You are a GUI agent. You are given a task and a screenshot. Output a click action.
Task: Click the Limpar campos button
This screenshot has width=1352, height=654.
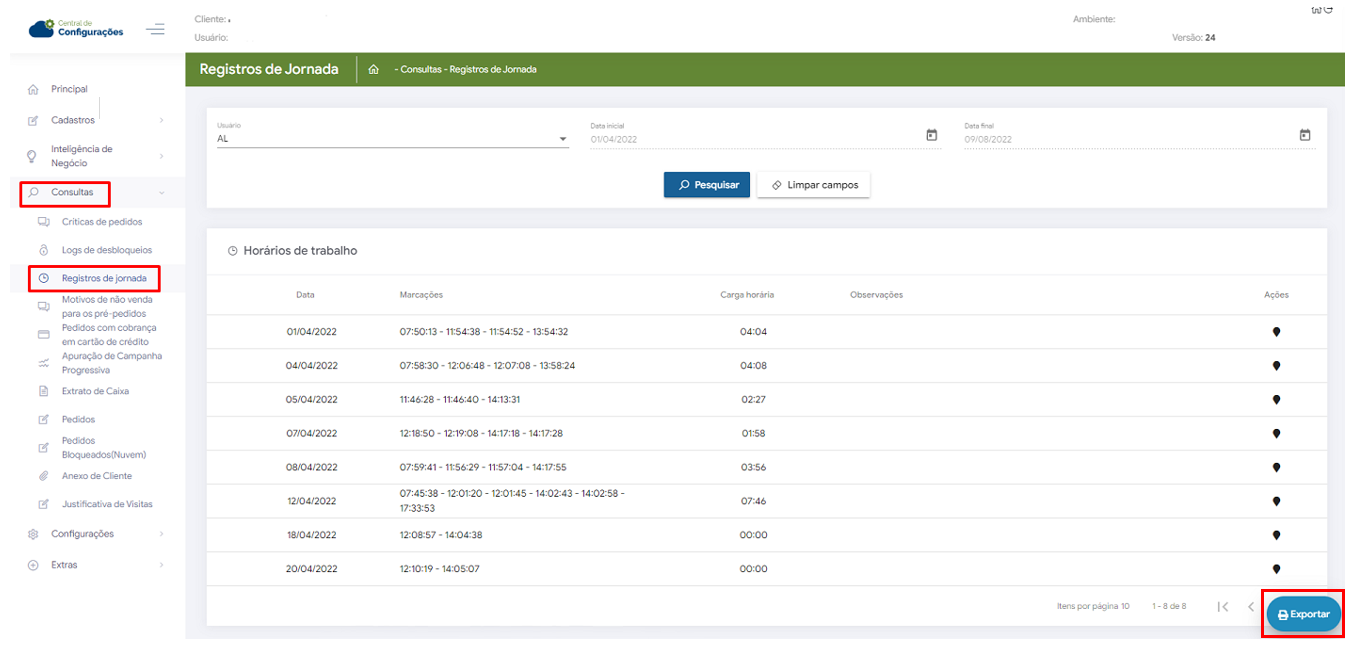(x=813, y=185)
